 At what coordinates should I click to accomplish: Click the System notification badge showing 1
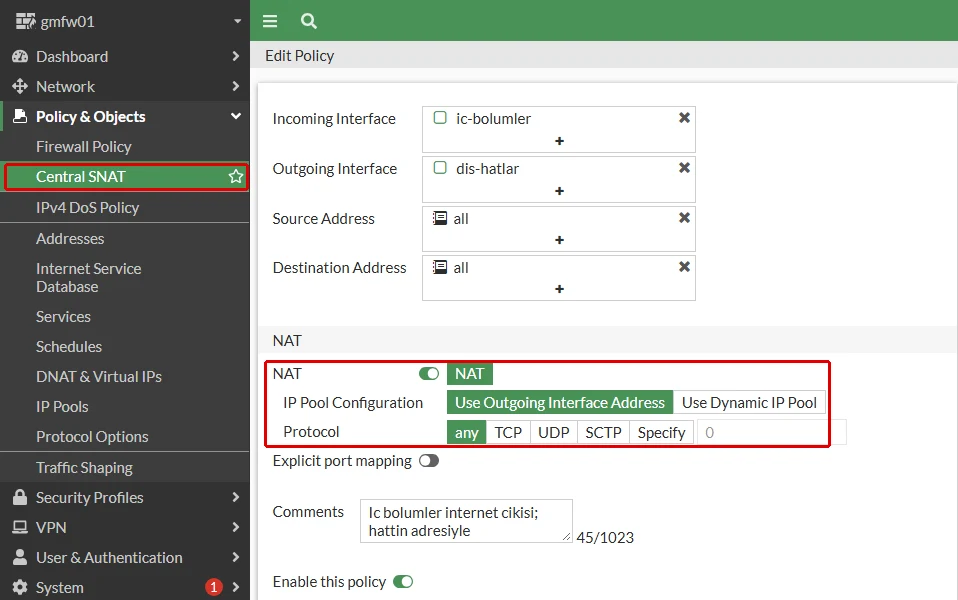tap(213, 587)
